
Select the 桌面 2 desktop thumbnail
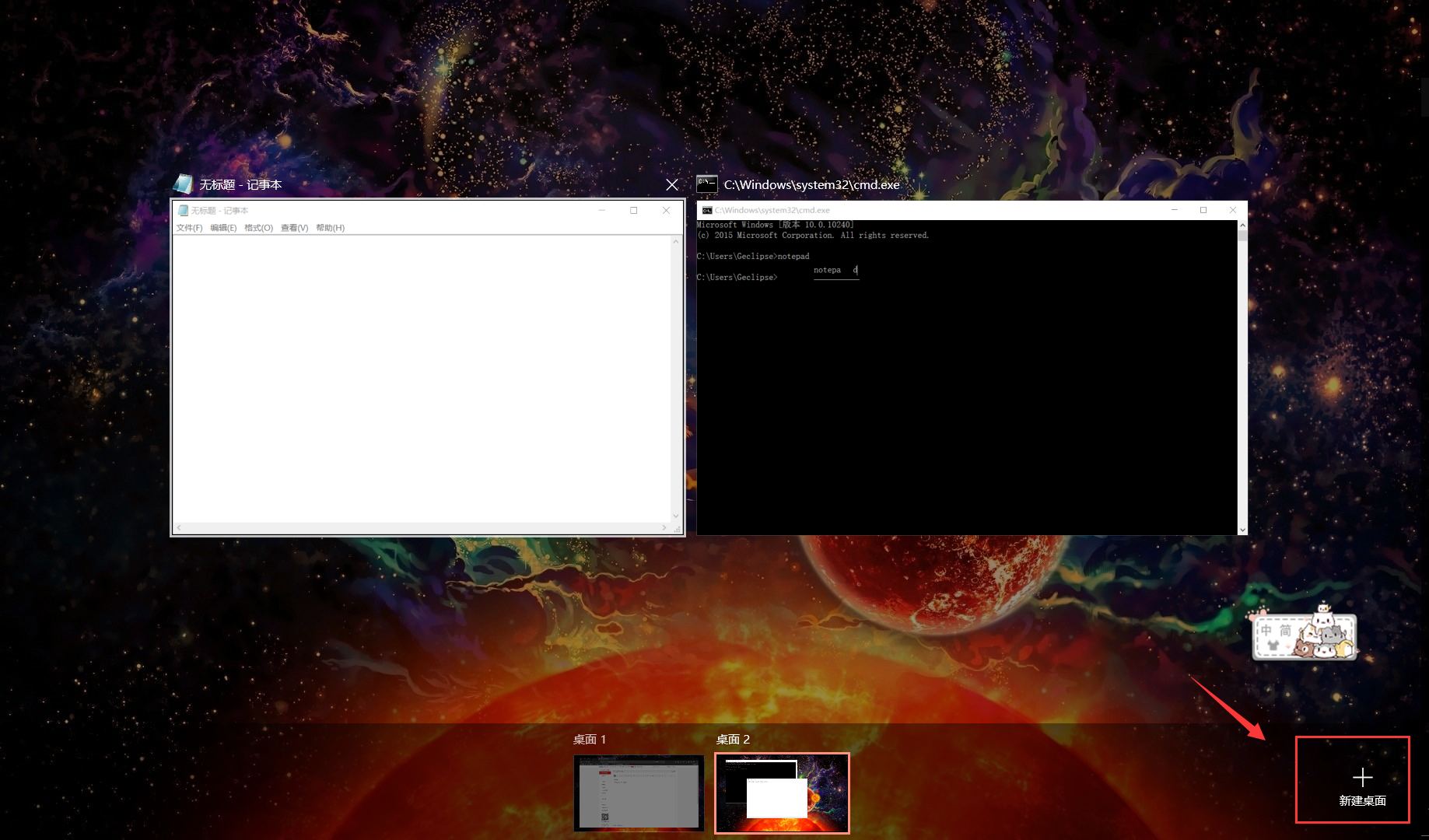point(782,793)
